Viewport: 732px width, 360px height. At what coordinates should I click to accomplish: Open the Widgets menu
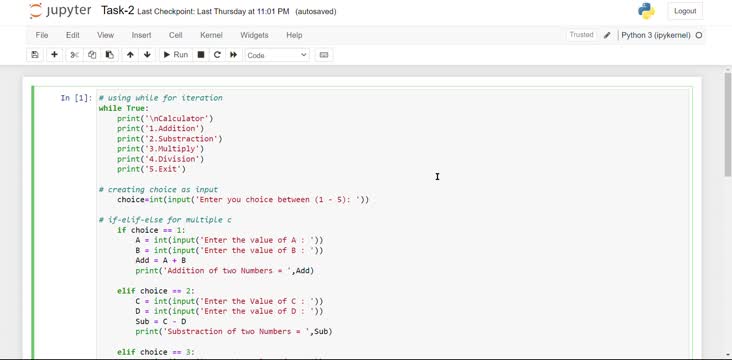coord(254,35)
